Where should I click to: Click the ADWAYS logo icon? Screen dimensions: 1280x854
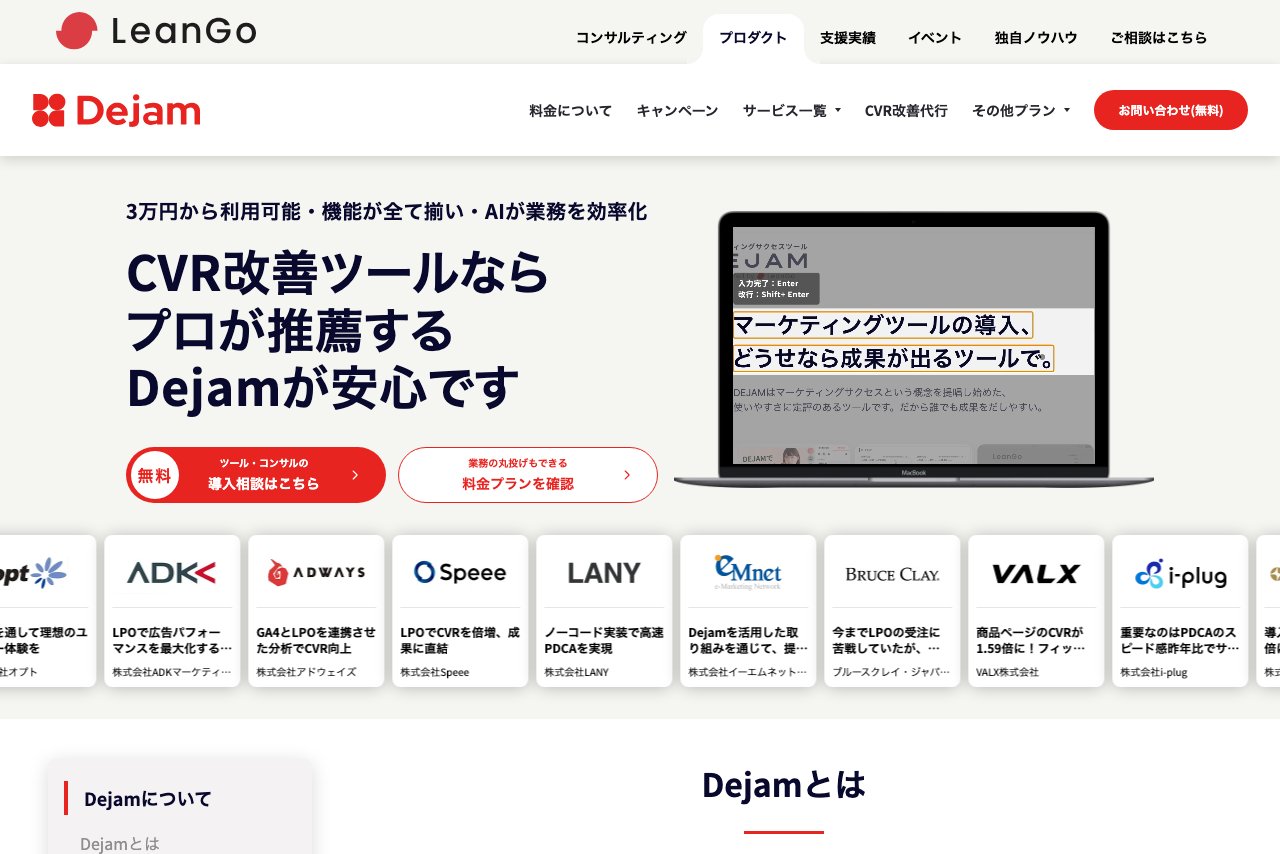point(316,573)
